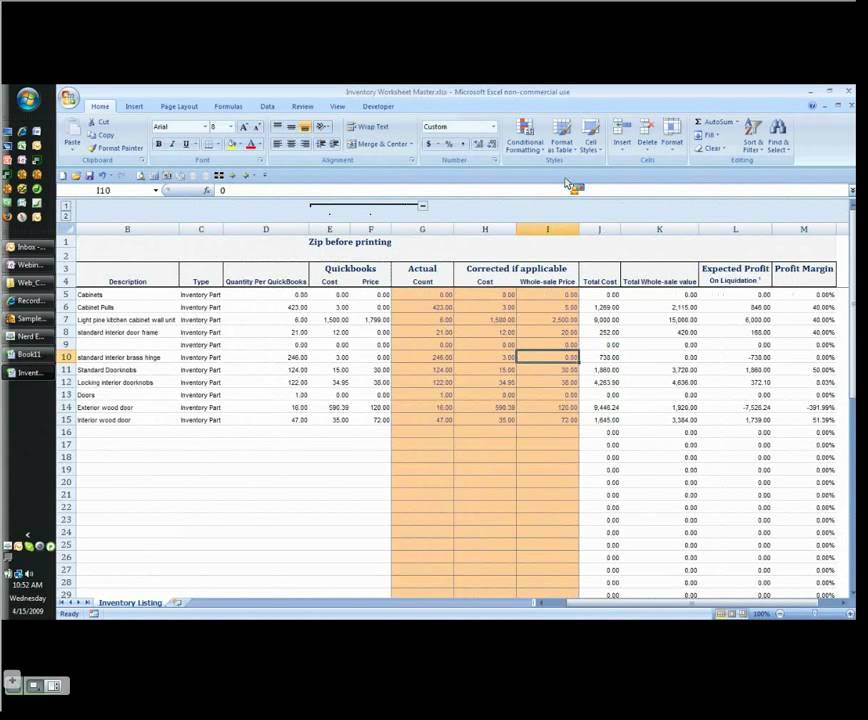Toggle Align Text Right
This screenshot has height=720, width=868.
coord(304,144)
